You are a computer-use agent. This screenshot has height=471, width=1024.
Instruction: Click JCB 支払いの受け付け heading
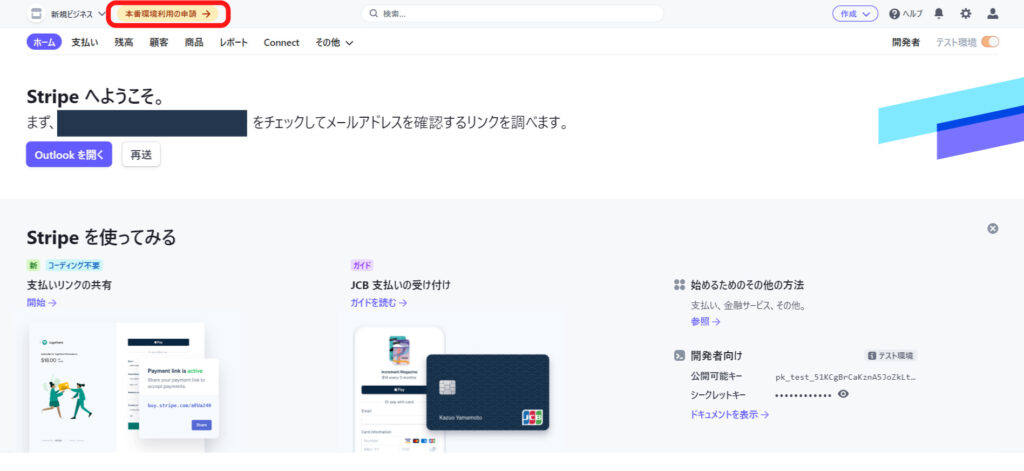click(400, 285)
